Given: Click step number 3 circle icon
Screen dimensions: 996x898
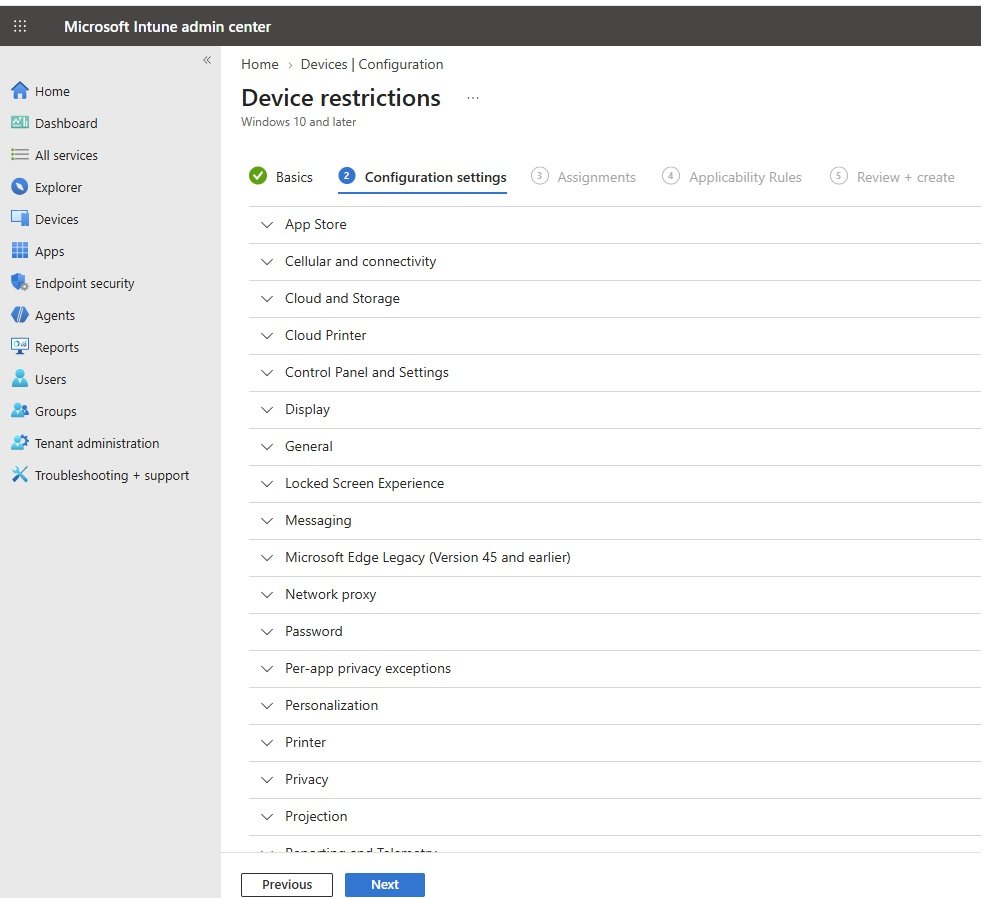Looking at the screenshot, I should (x=539, y=176).
